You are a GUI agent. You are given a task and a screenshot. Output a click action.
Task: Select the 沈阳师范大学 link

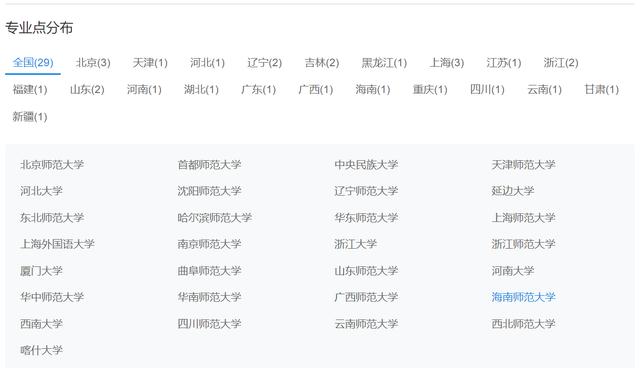click(x=209, y=191)
